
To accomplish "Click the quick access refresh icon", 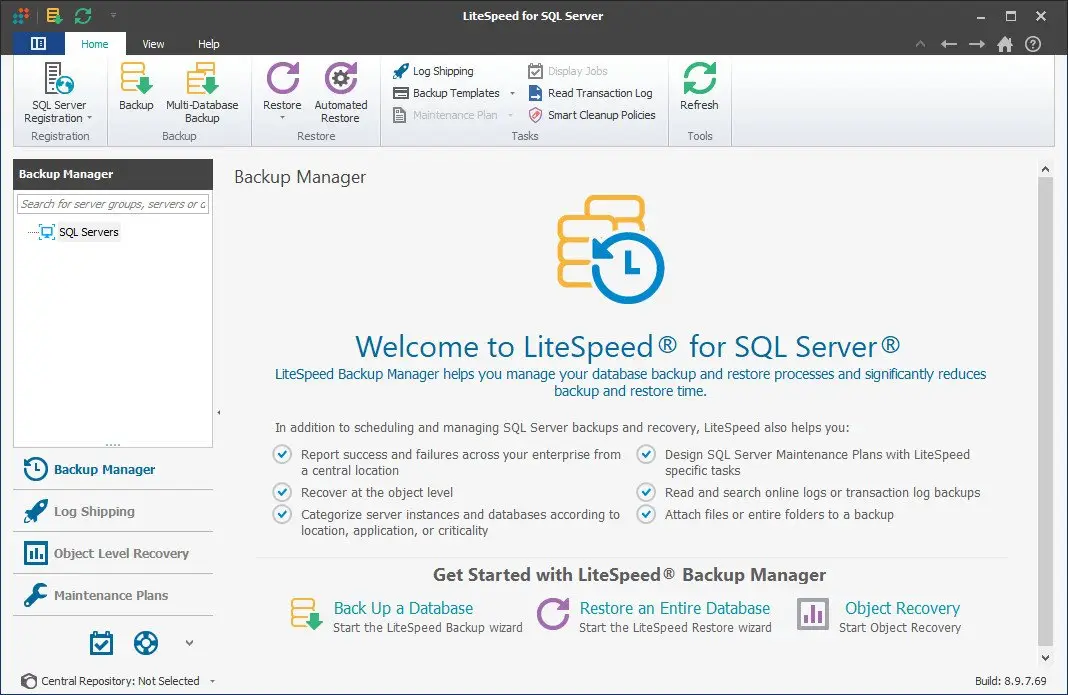I will pos(83,16).
